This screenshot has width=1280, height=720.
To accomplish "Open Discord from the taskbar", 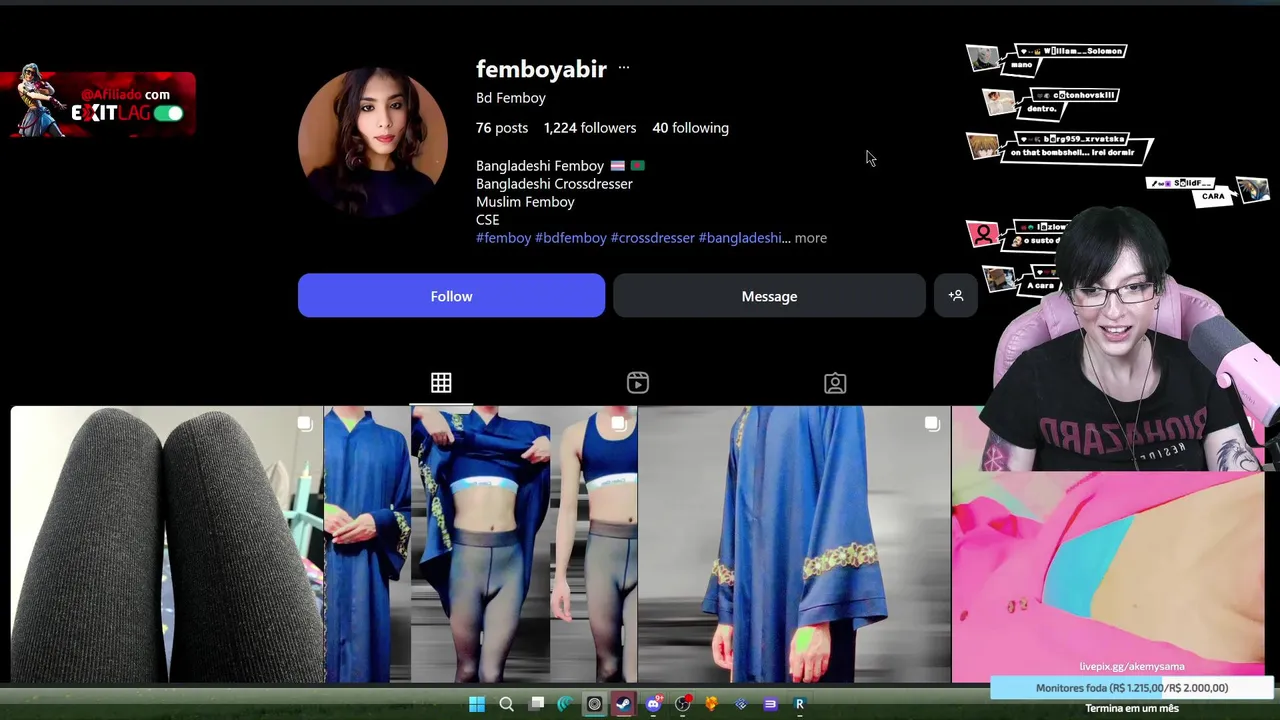I will tap(653, 704).
